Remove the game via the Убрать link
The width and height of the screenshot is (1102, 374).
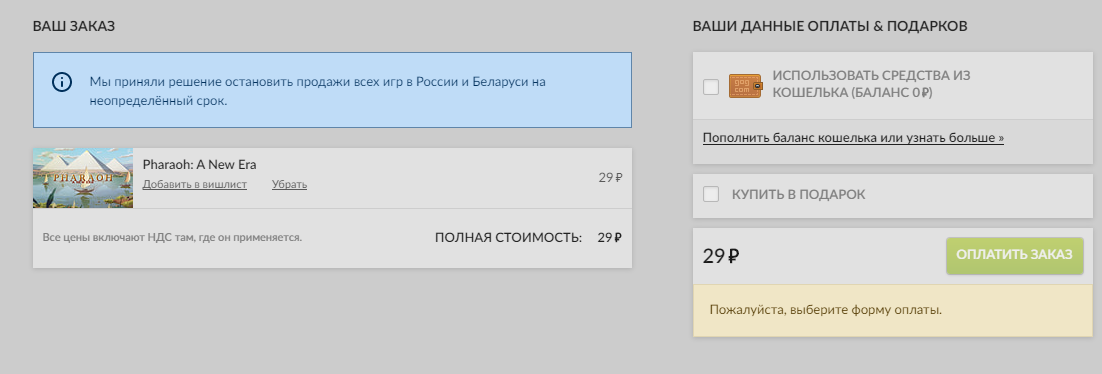pos(290,184)
